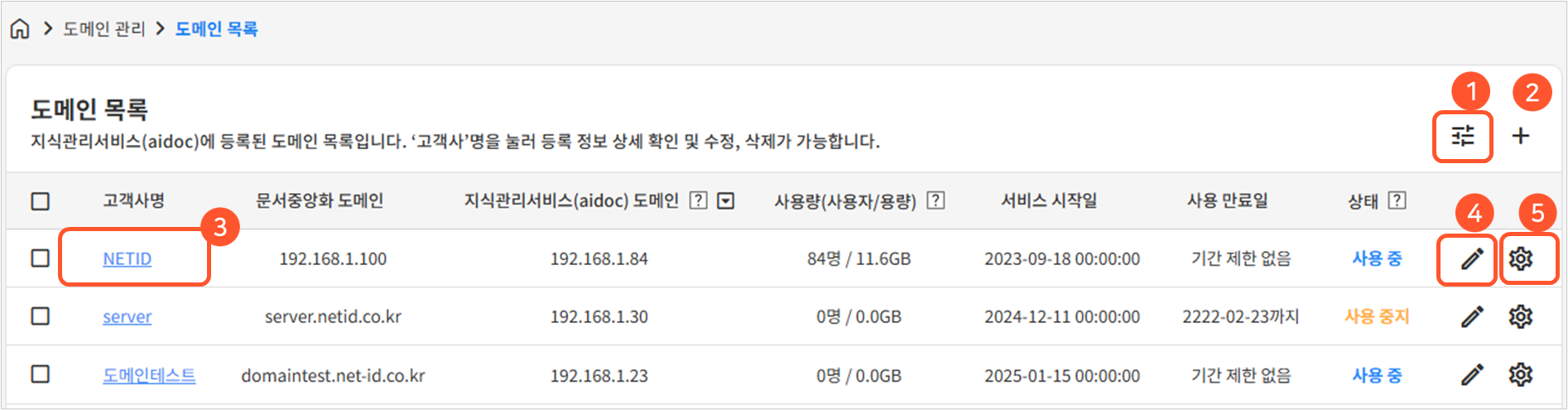
Task: Tick the 도메인테스트 row checkbox
Action: point(40,374)
